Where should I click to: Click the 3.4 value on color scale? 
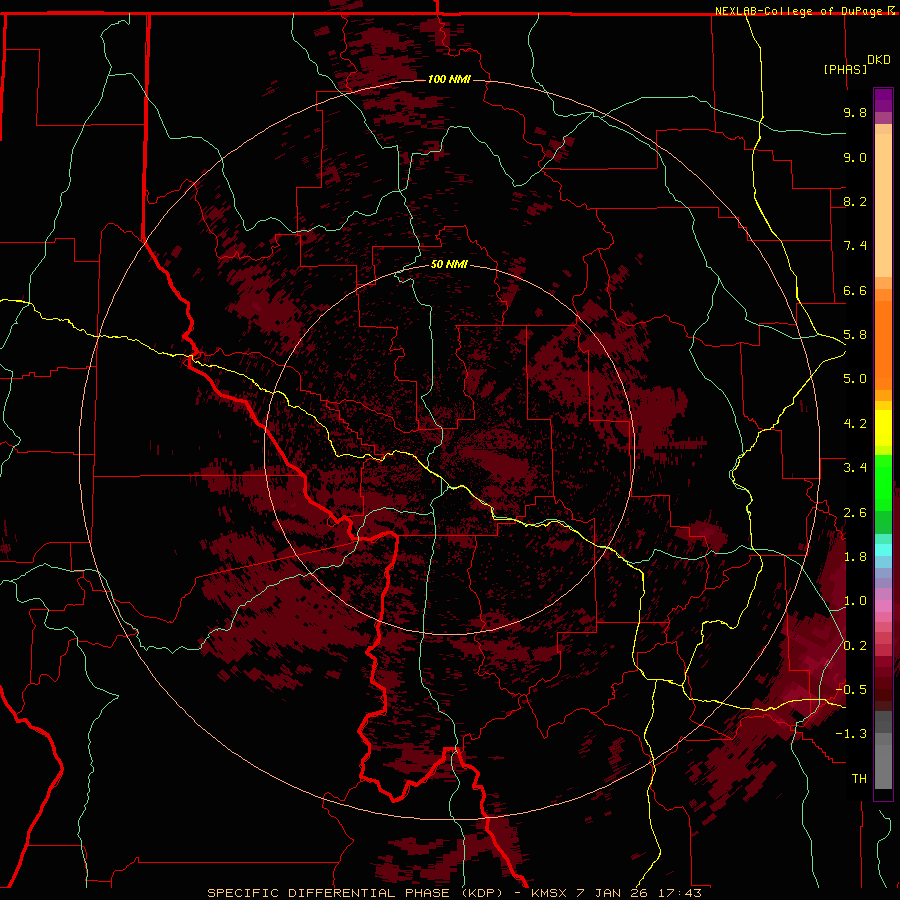(x=855, y=468)
